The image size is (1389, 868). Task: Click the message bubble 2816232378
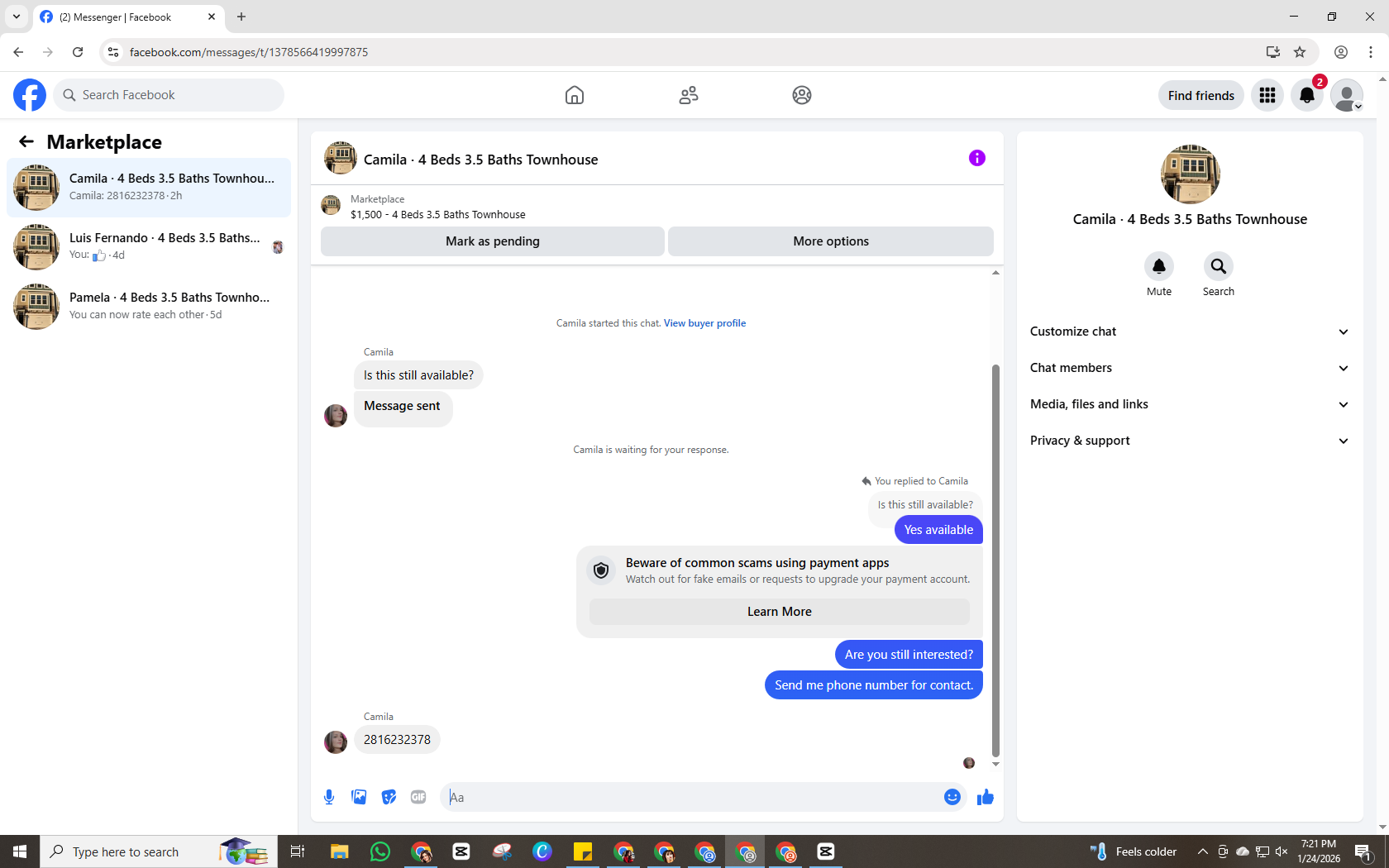(x=397, y=740)
